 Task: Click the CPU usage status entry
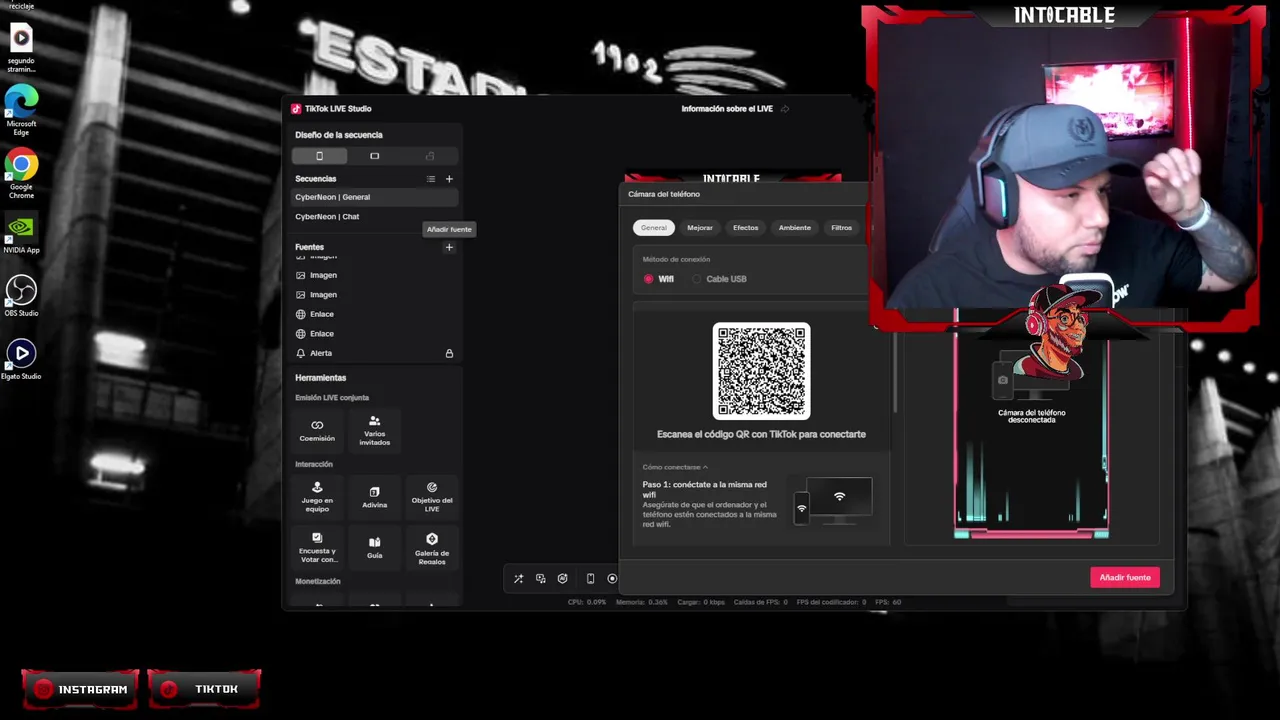[x=587, y=602]
